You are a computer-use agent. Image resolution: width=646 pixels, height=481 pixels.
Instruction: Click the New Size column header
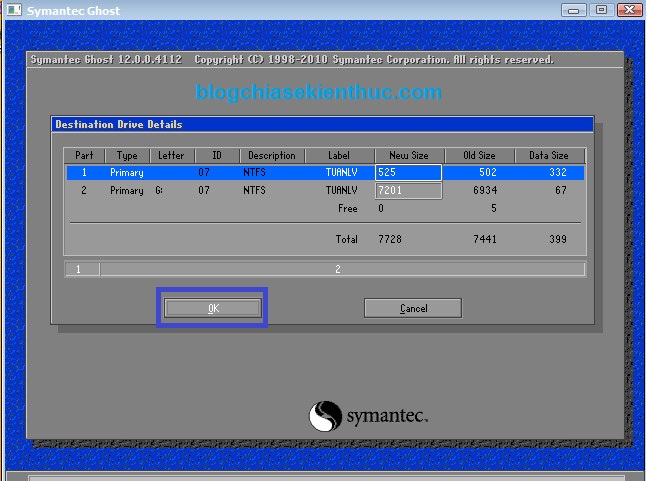(x=409, y=156)
